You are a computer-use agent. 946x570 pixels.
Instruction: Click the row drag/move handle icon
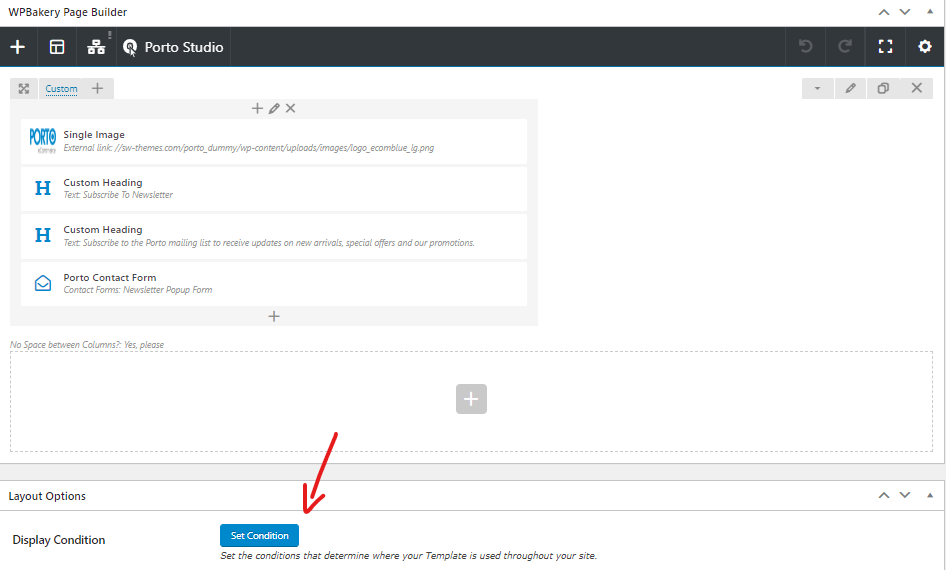(x=24, y=89)
